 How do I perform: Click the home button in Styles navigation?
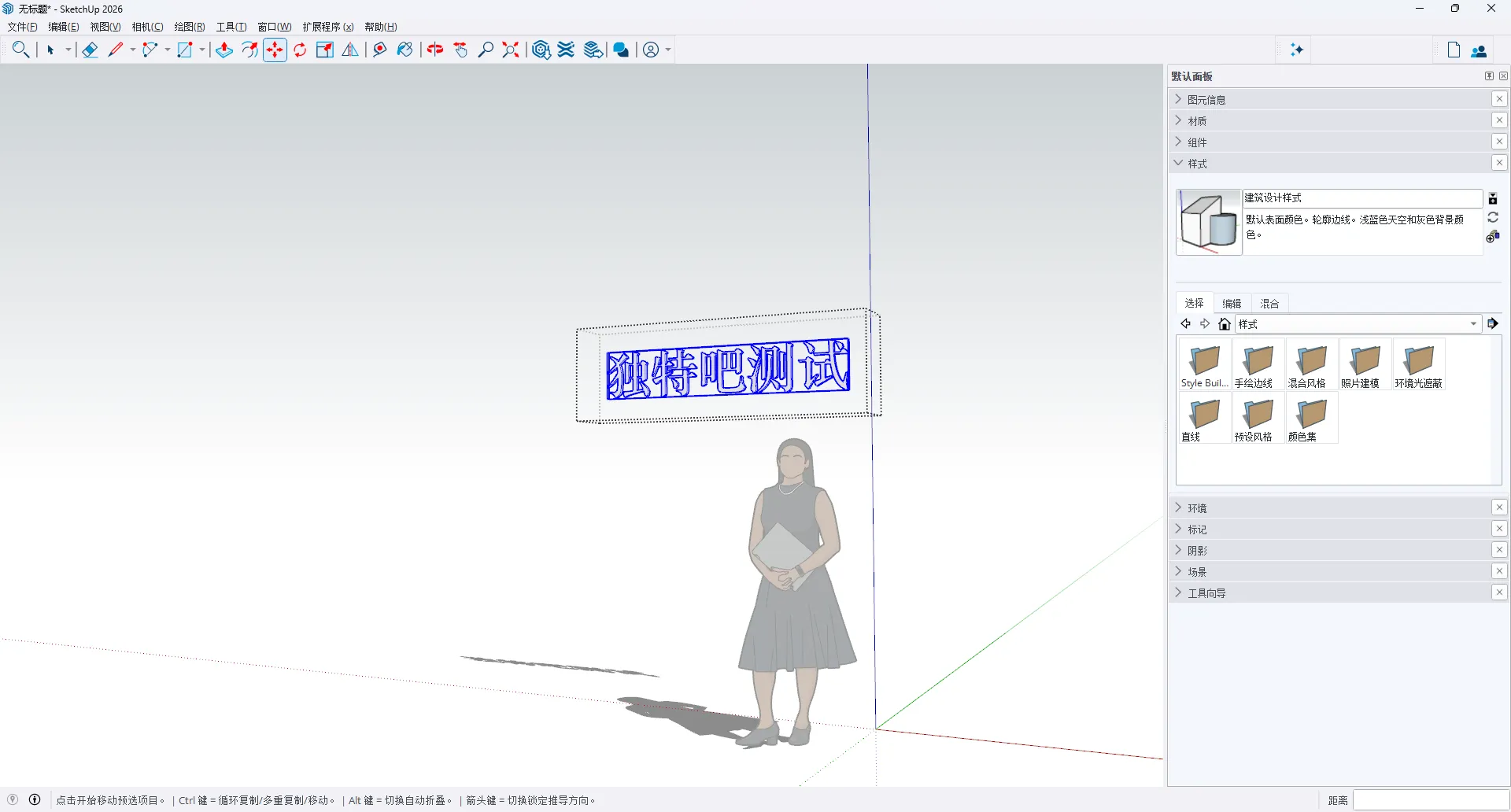[x=1225, y=323]
